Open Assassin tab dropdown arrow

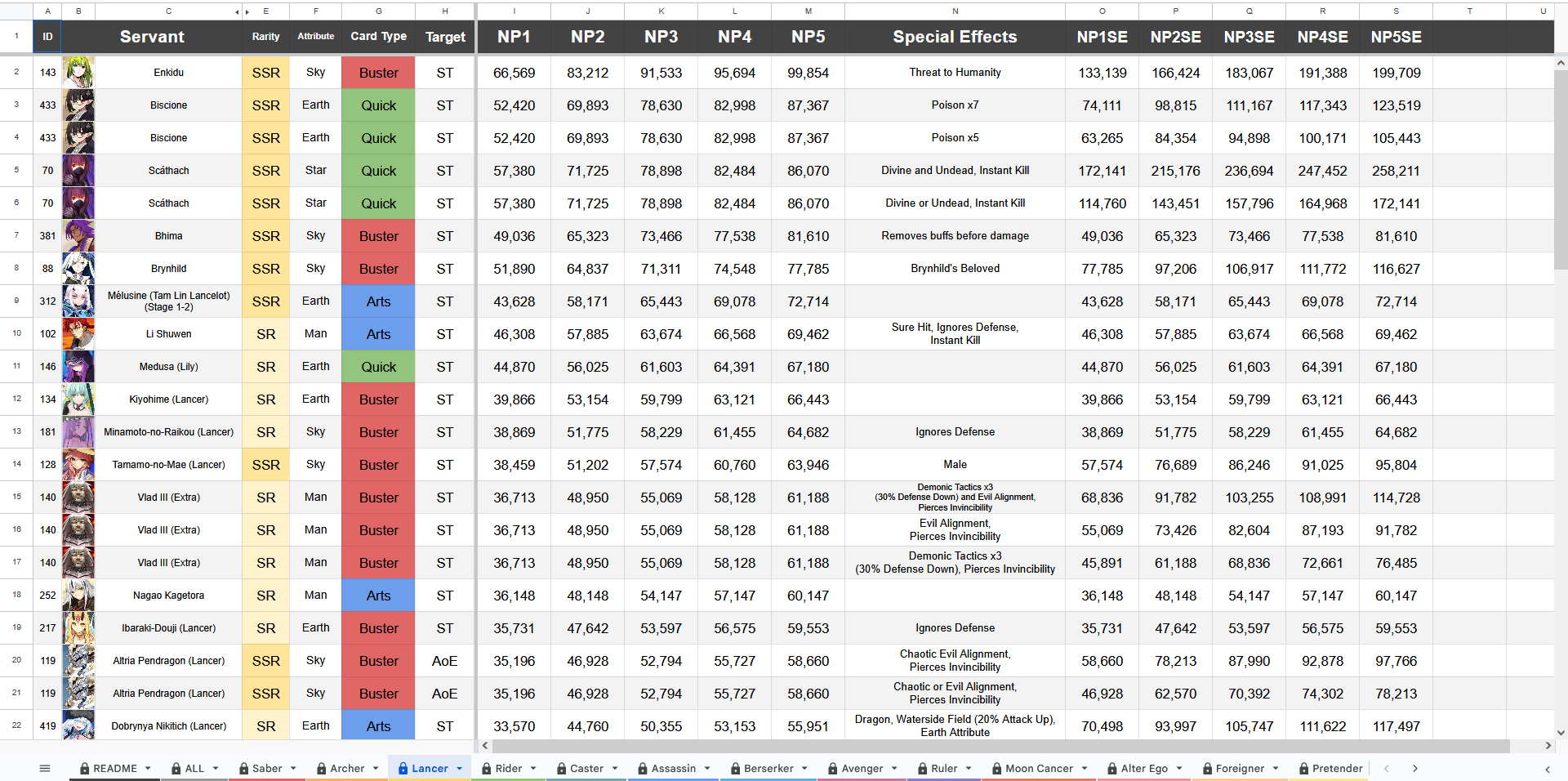click(707, 768)
